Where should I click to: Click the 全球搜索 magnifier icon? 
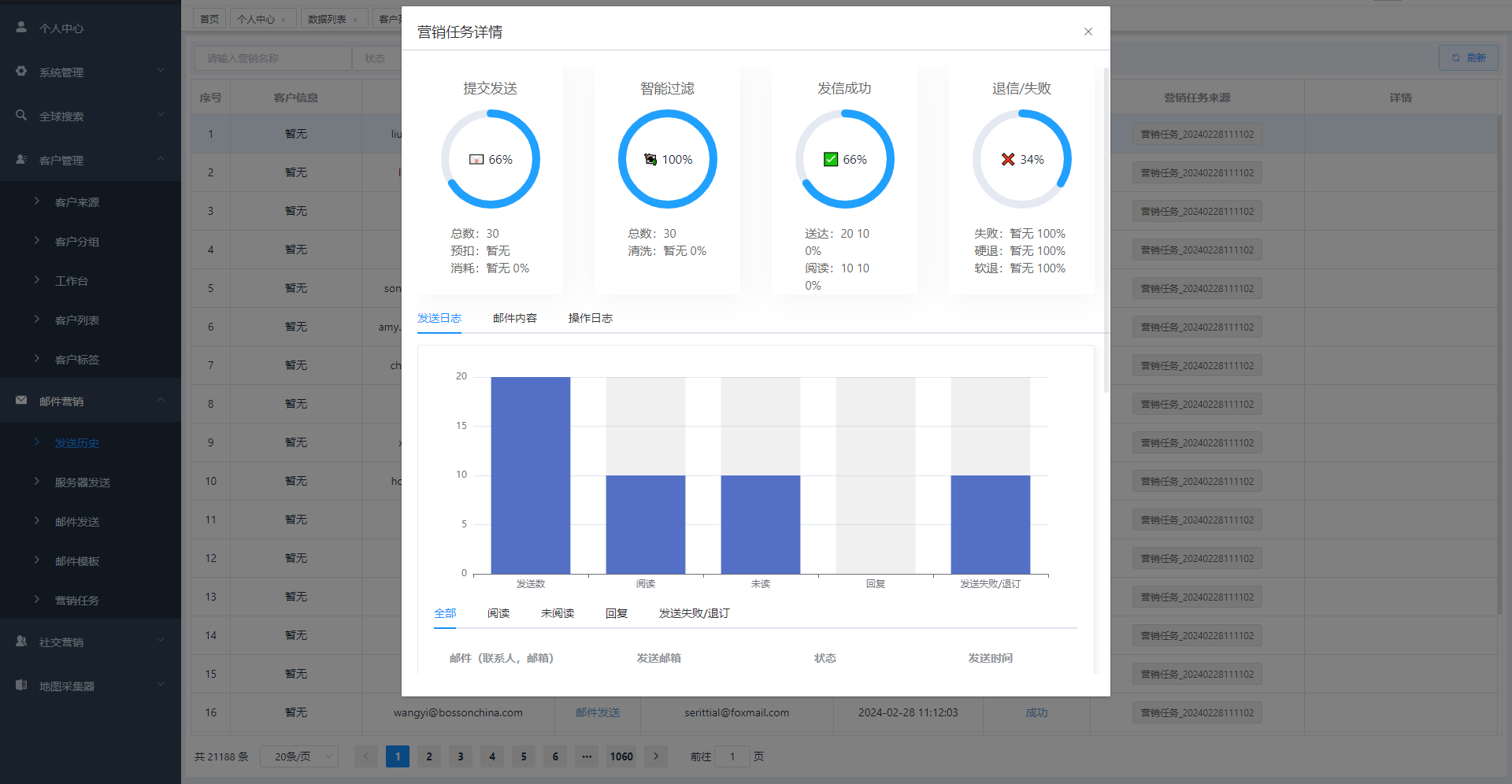21,116
